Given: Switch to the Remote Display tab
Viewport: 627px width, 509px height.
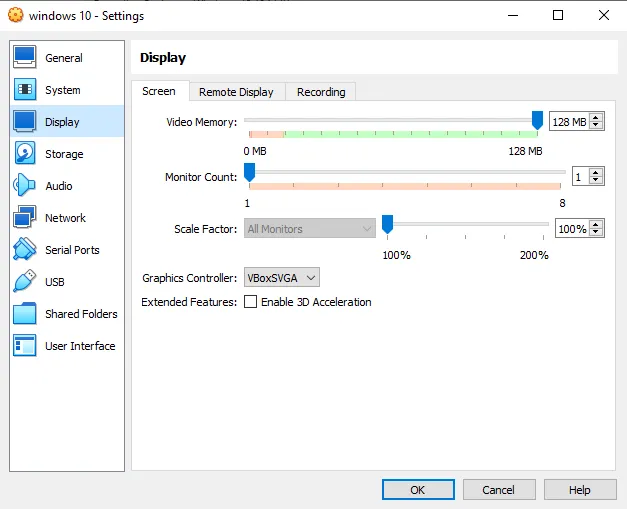Looking at the screenshot, I should (236, 92).
